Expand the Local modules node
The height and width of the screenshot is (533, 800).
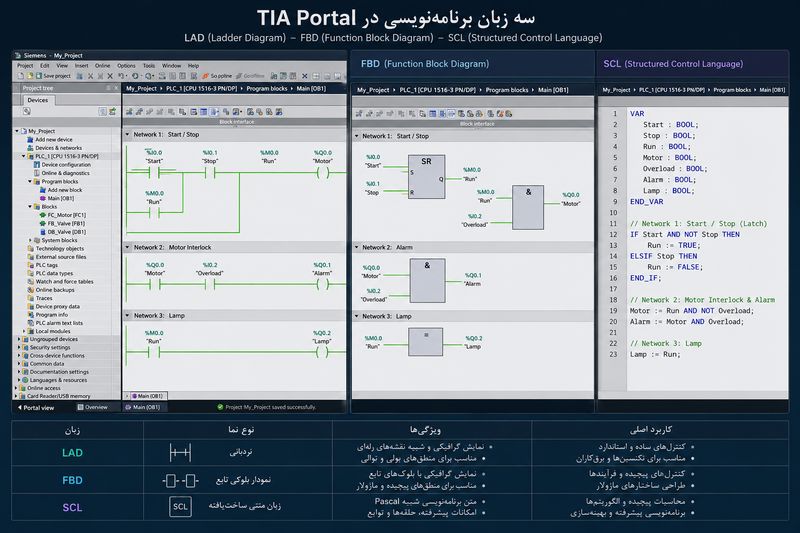click(x=23, y=331)
